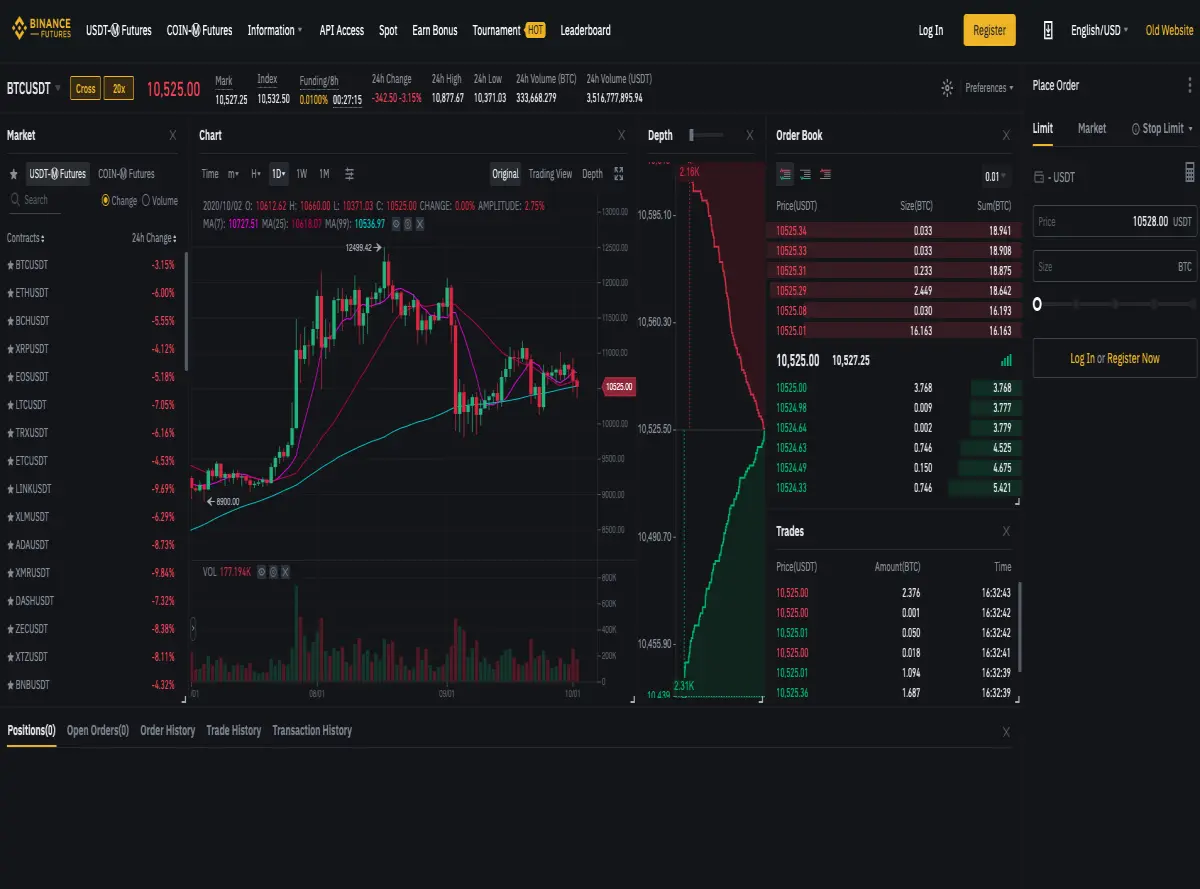Toggle the light theme sun icon
The image size is (1200, 889).
(947, 88)
